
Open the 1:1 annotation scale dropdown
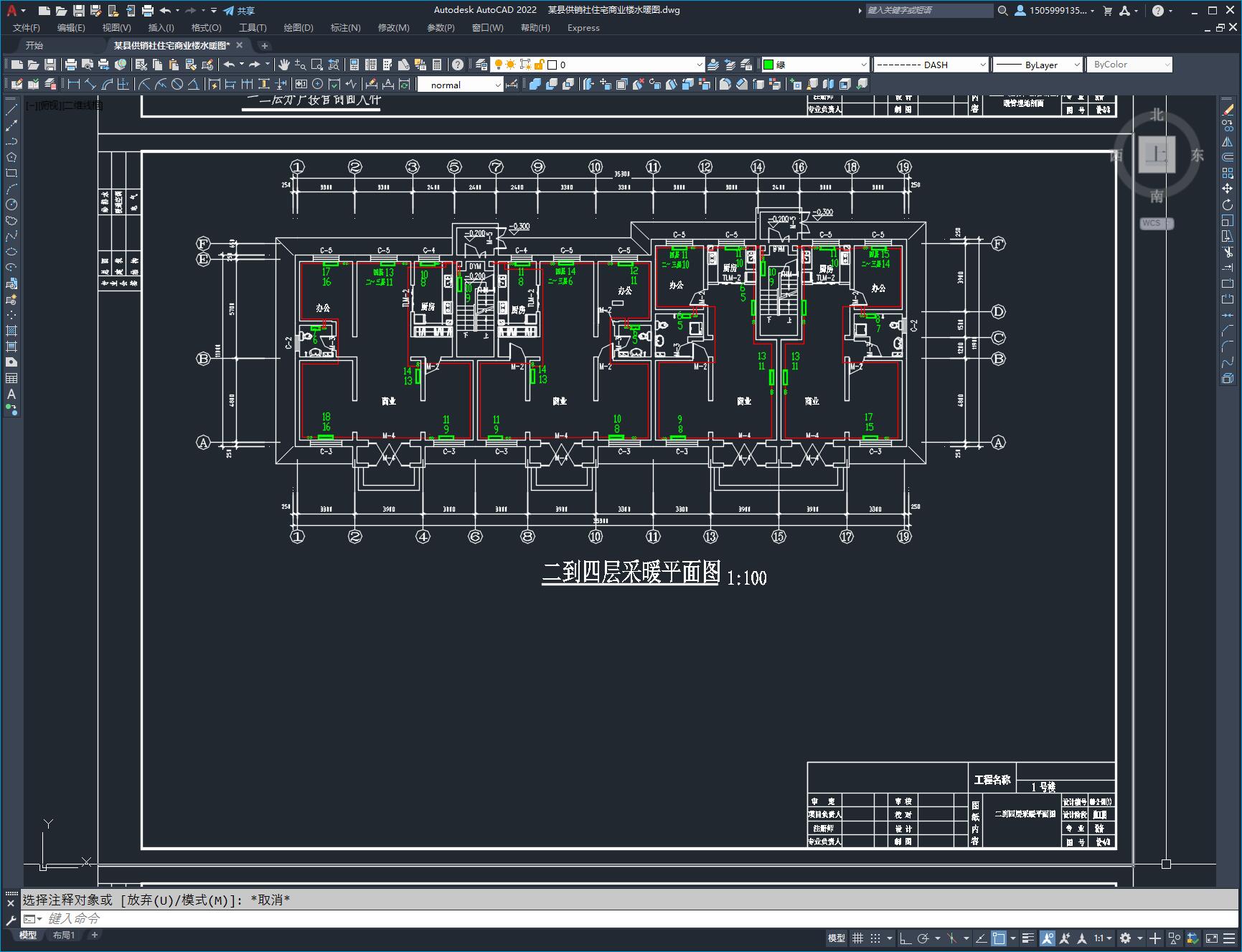[1103, 938]
